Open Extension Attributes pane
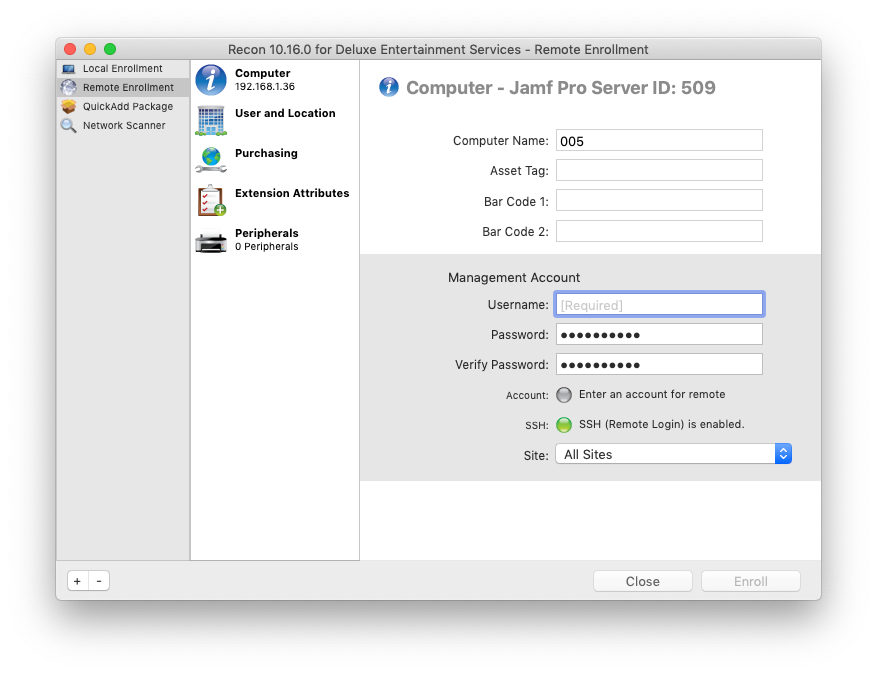The image size is (877, 674). point(275,200)
